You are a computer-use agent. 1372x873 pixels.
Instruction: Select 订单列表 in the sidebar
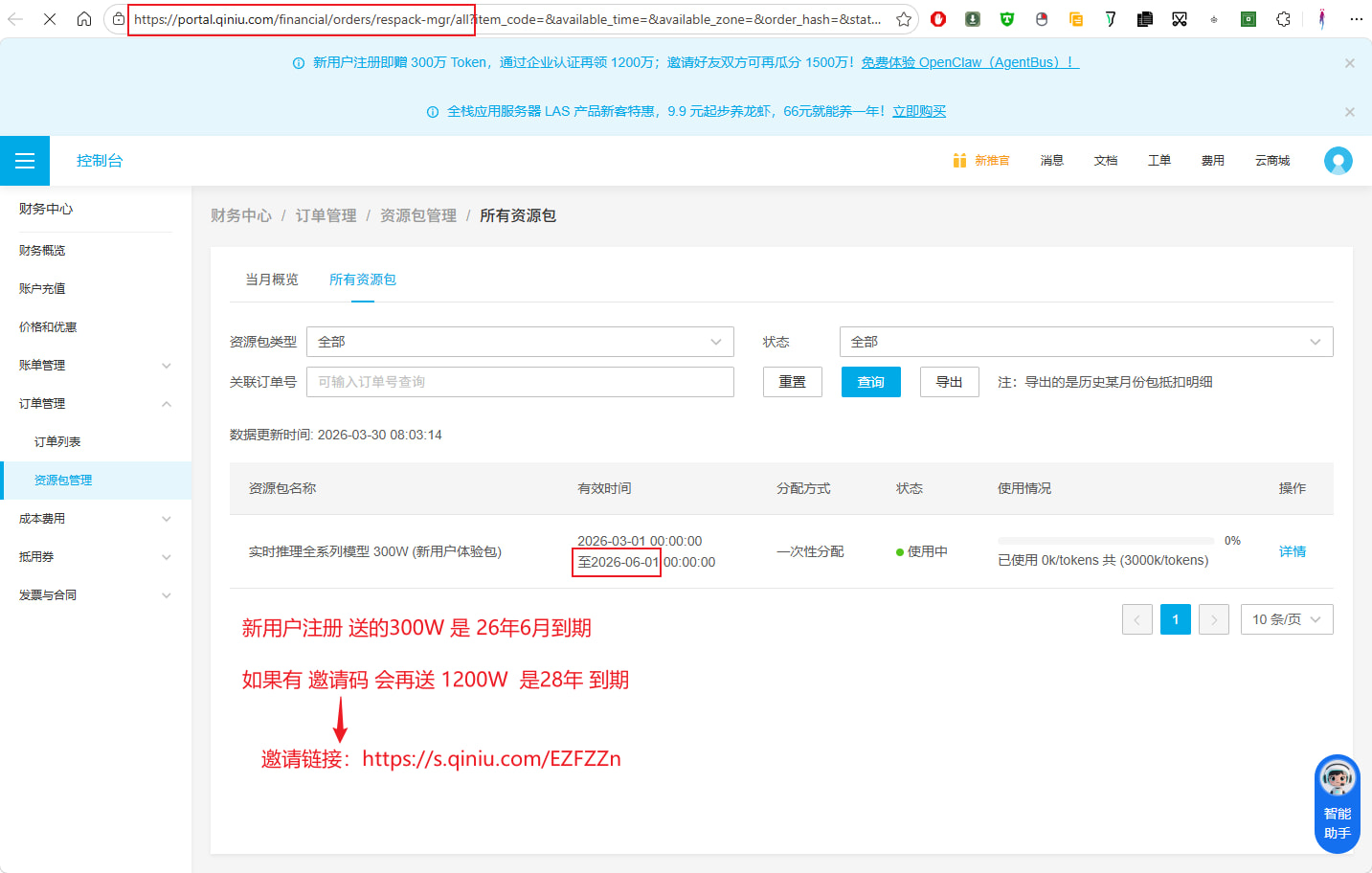click(x=57, y=442)
